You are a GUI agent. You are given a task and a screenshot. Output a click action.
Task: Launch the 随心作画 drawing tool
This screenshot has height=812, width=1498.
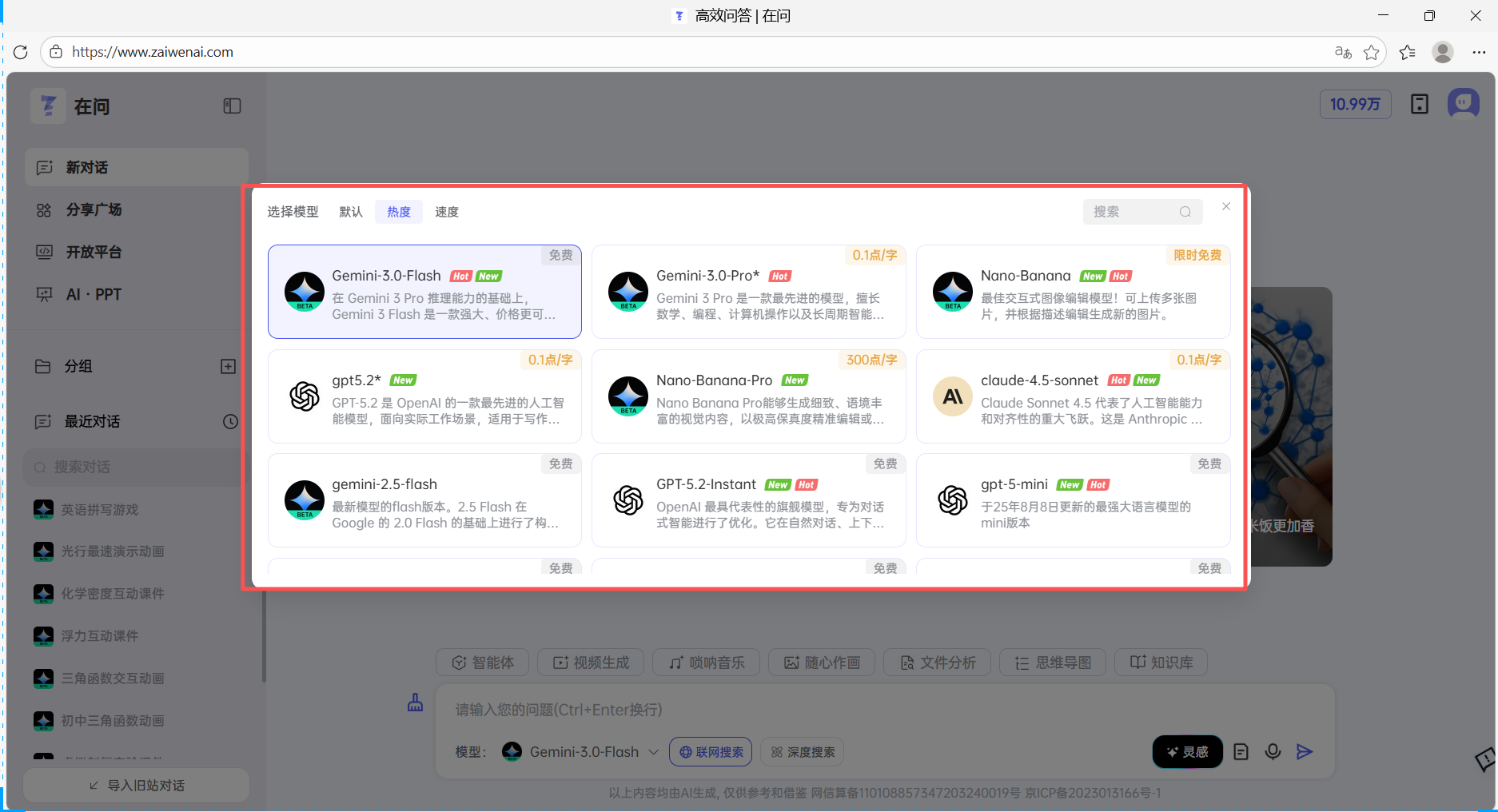tap(821, 662)
